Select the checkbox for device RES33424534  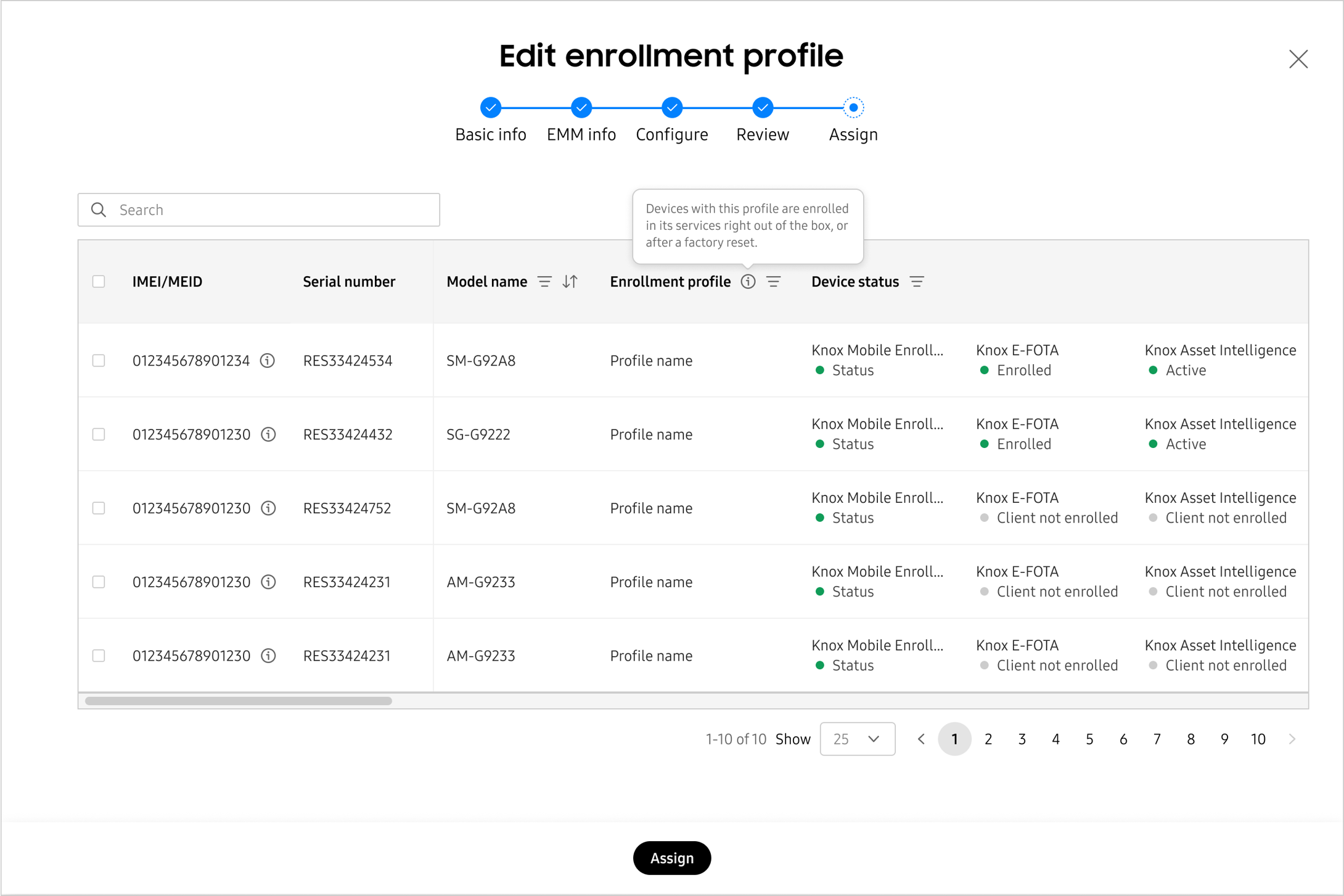point(99,360)
